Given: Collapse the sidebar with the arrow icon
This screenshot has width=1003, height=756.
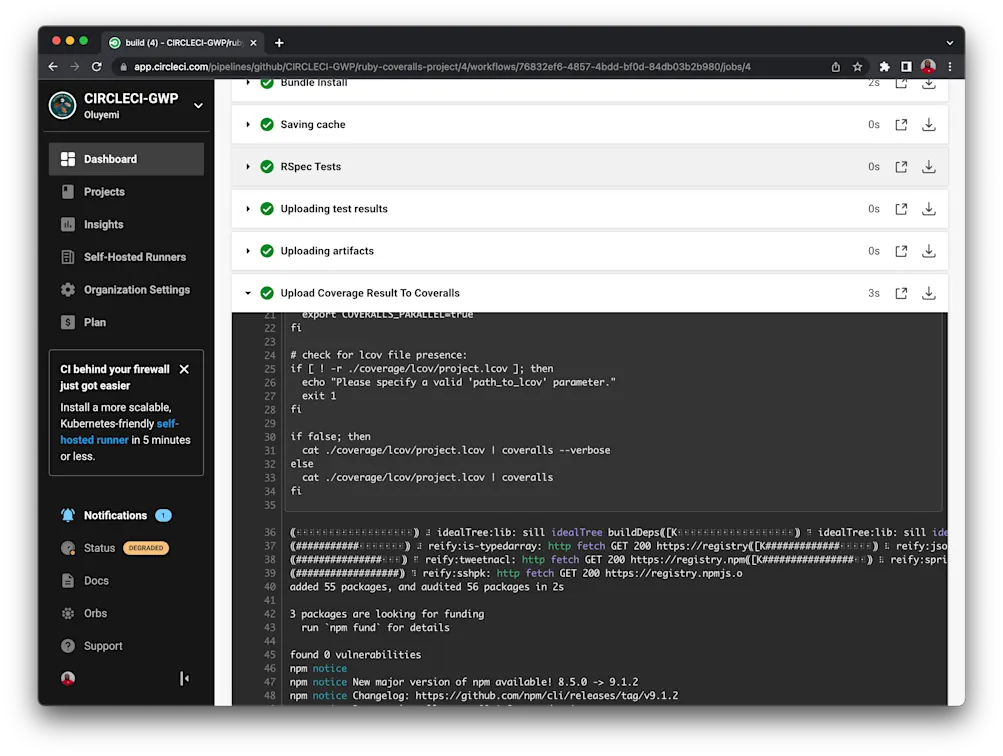Looking at the screenshot, I should [184, 679].
